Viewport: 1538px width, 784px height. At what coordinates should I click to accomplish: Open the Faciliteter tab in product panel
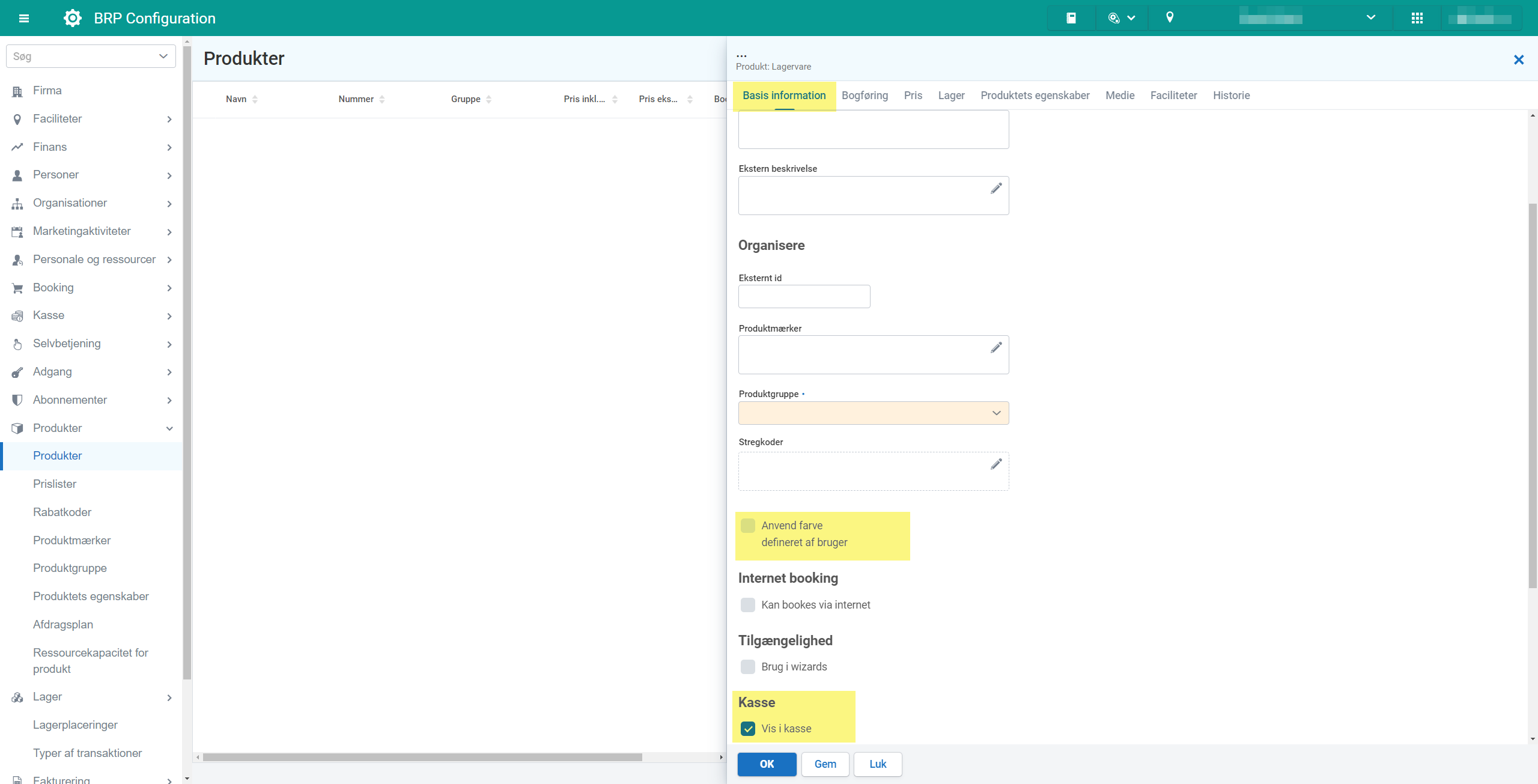click(1173, 96)
